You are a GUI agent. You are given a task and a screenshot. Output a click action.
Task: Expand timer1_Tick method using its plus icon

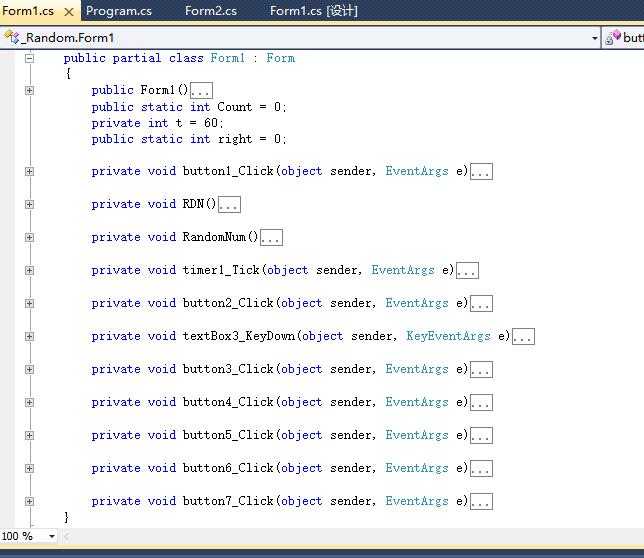29,270
